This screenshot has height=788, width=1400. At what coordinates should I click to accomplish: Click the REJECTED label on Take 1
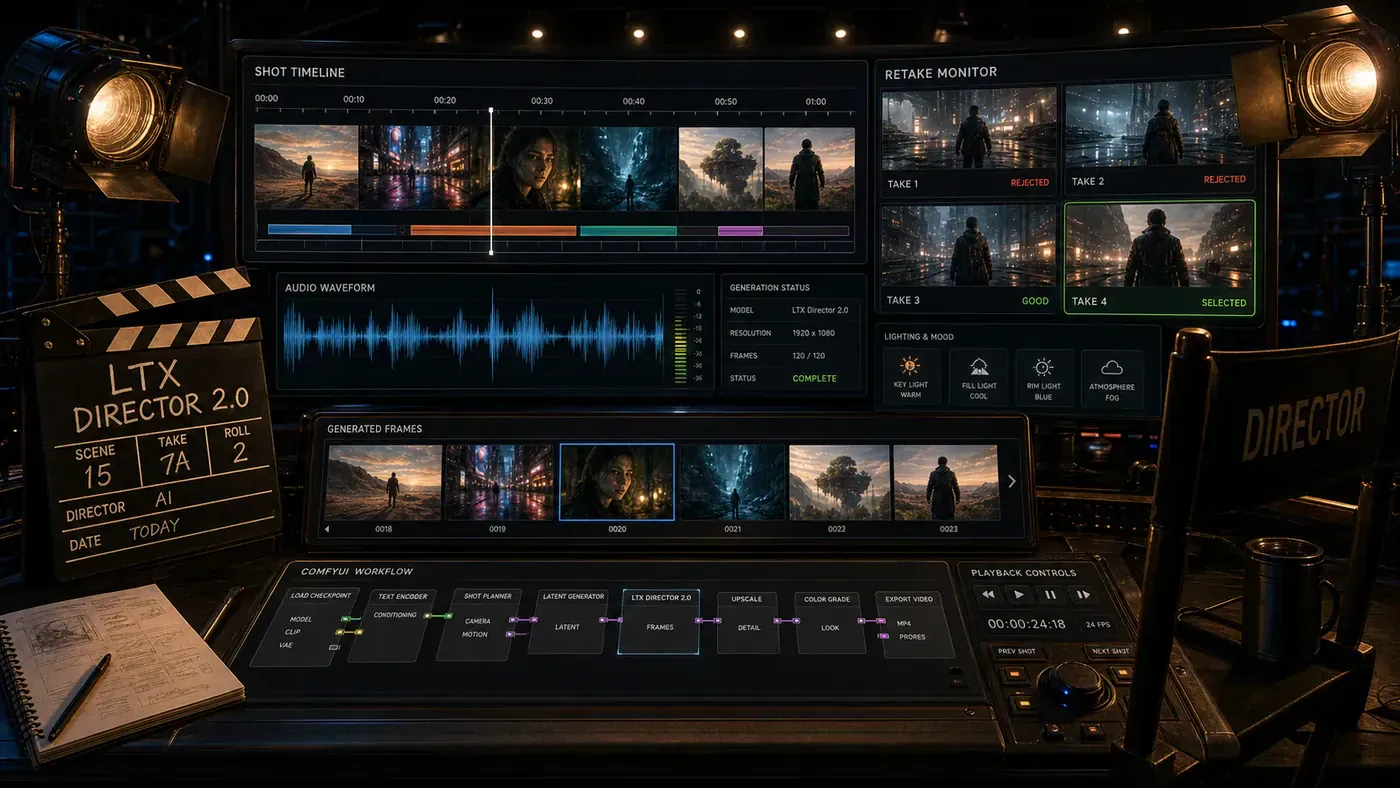click(x=1030, y=183)
